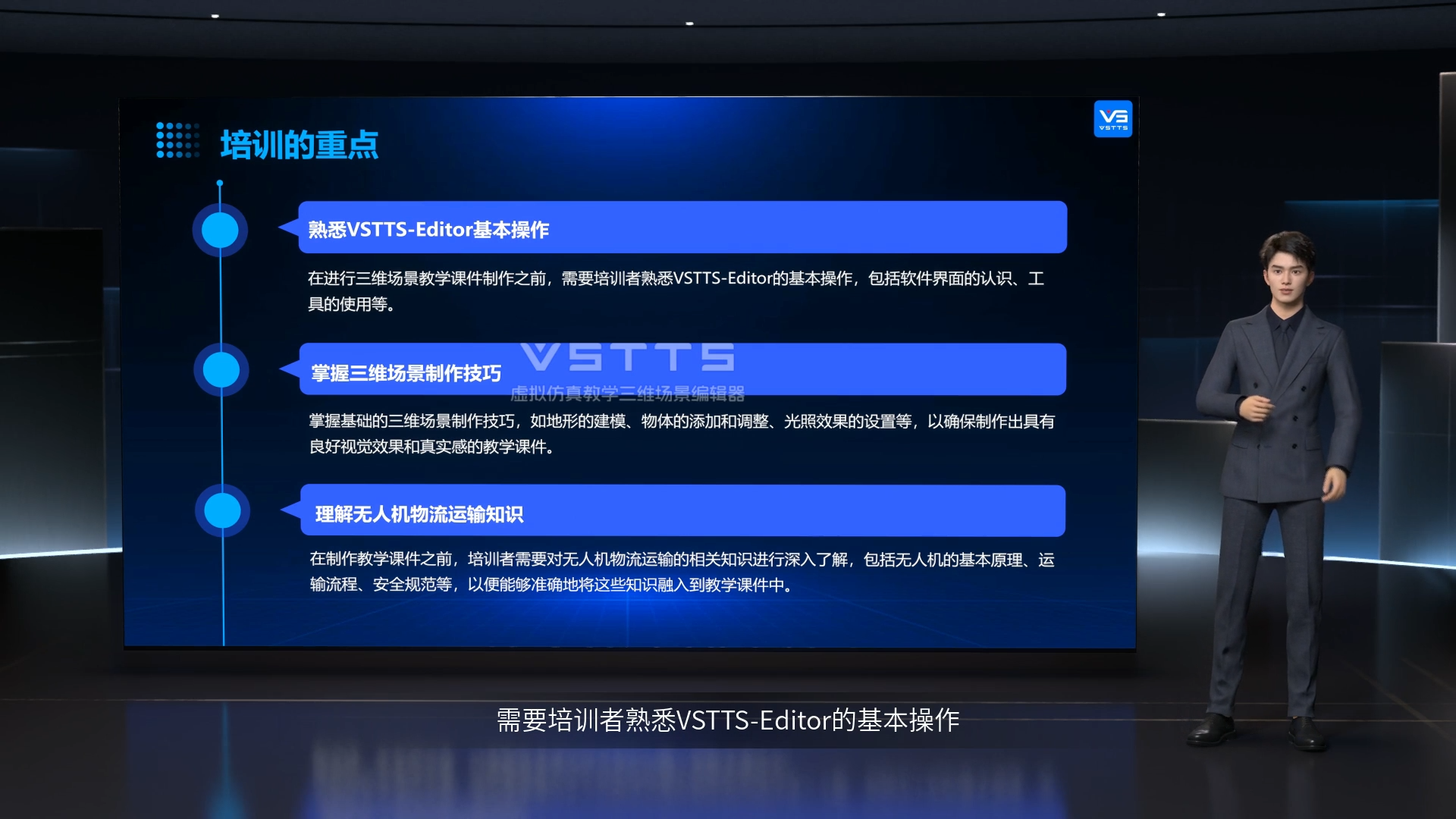Click the timeline node beside 熟悉VSTTS-Editor基本操作

(220, 230)
